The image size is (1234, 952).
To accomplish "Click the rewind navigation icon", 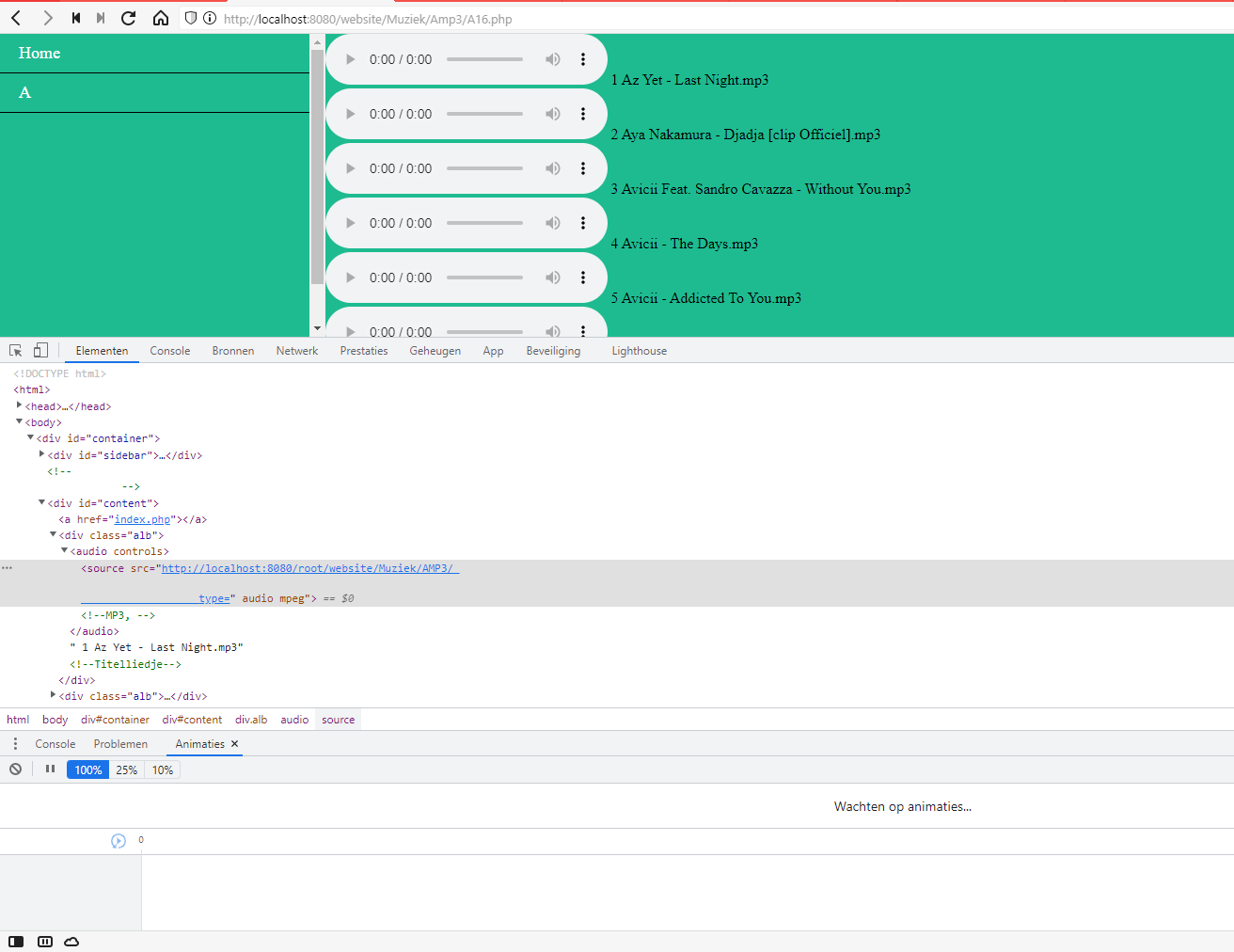I will pyautogui.click(x=76, y=18).
